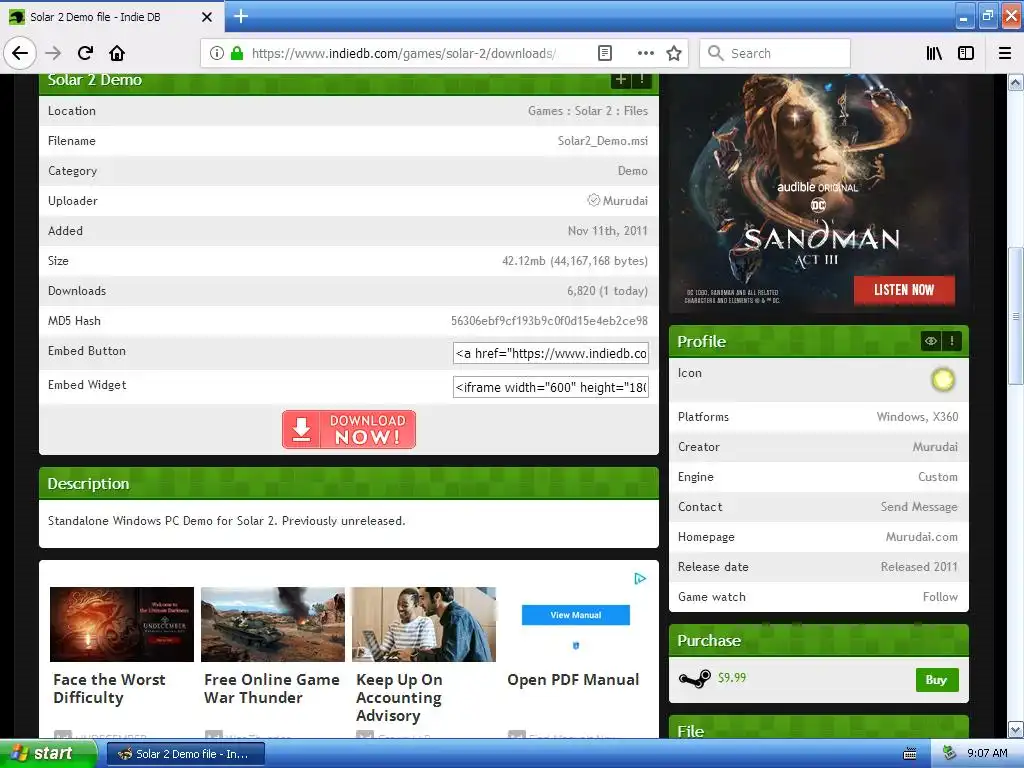Viewport: 1024px width, 768px height.
Task: Click the Solar 2 Demo taskbar button
Action: tap(186, 754)
